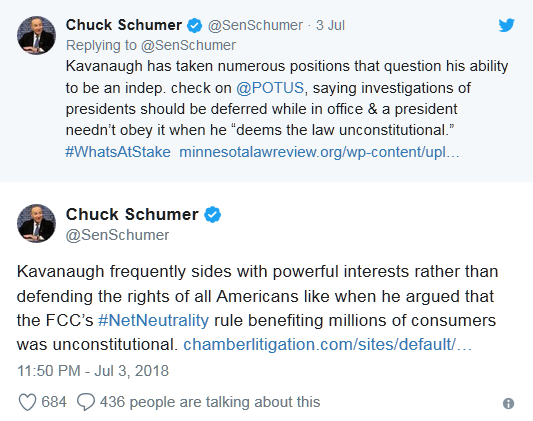Click the 11:50 PM - Jul 3, 2018 timestamp
Screen dimensions: 533x421
[x=93, y=371]
